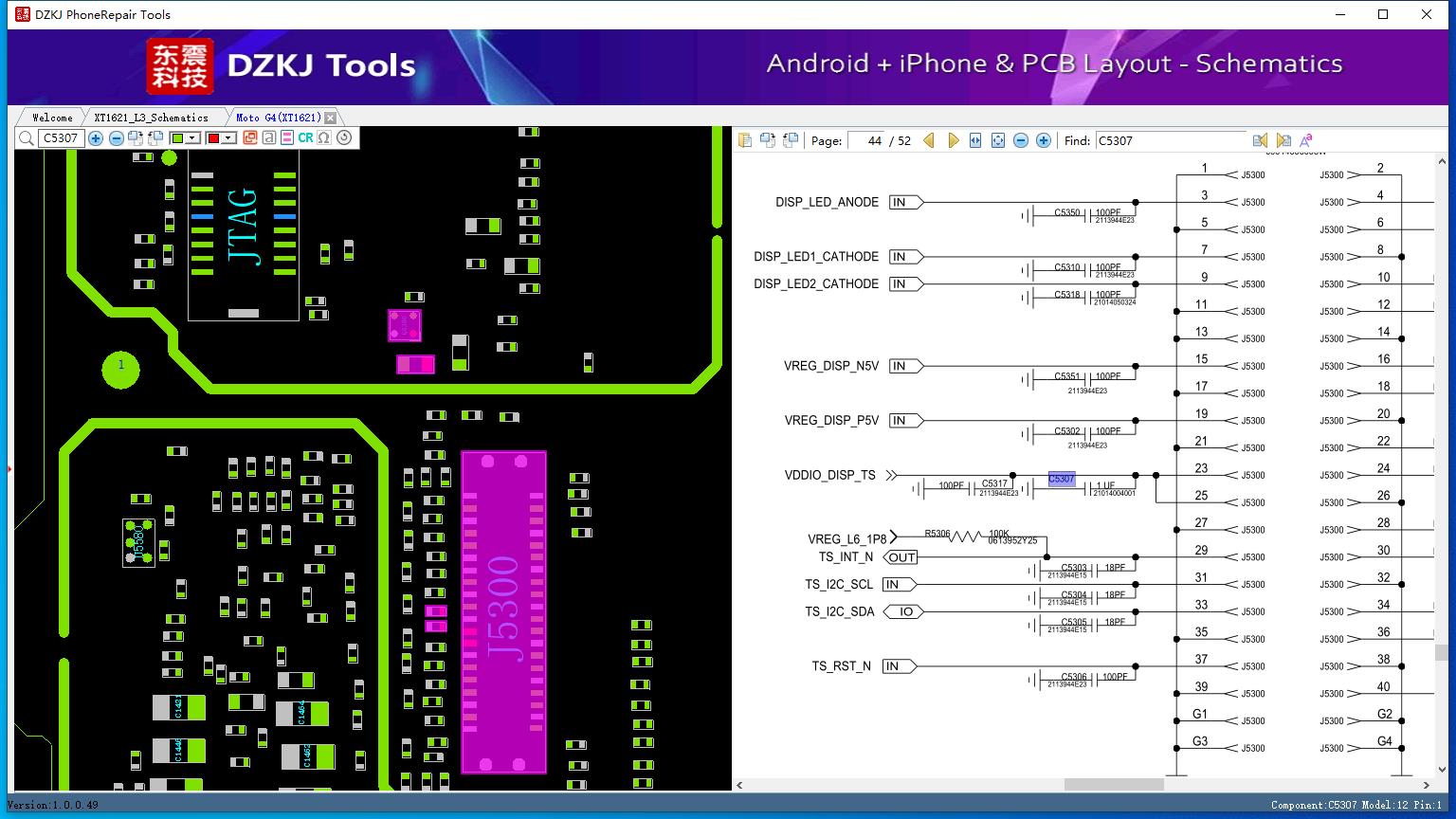
Task: Click the Version:1.0.0.49 status text
Action: (53, 806)
